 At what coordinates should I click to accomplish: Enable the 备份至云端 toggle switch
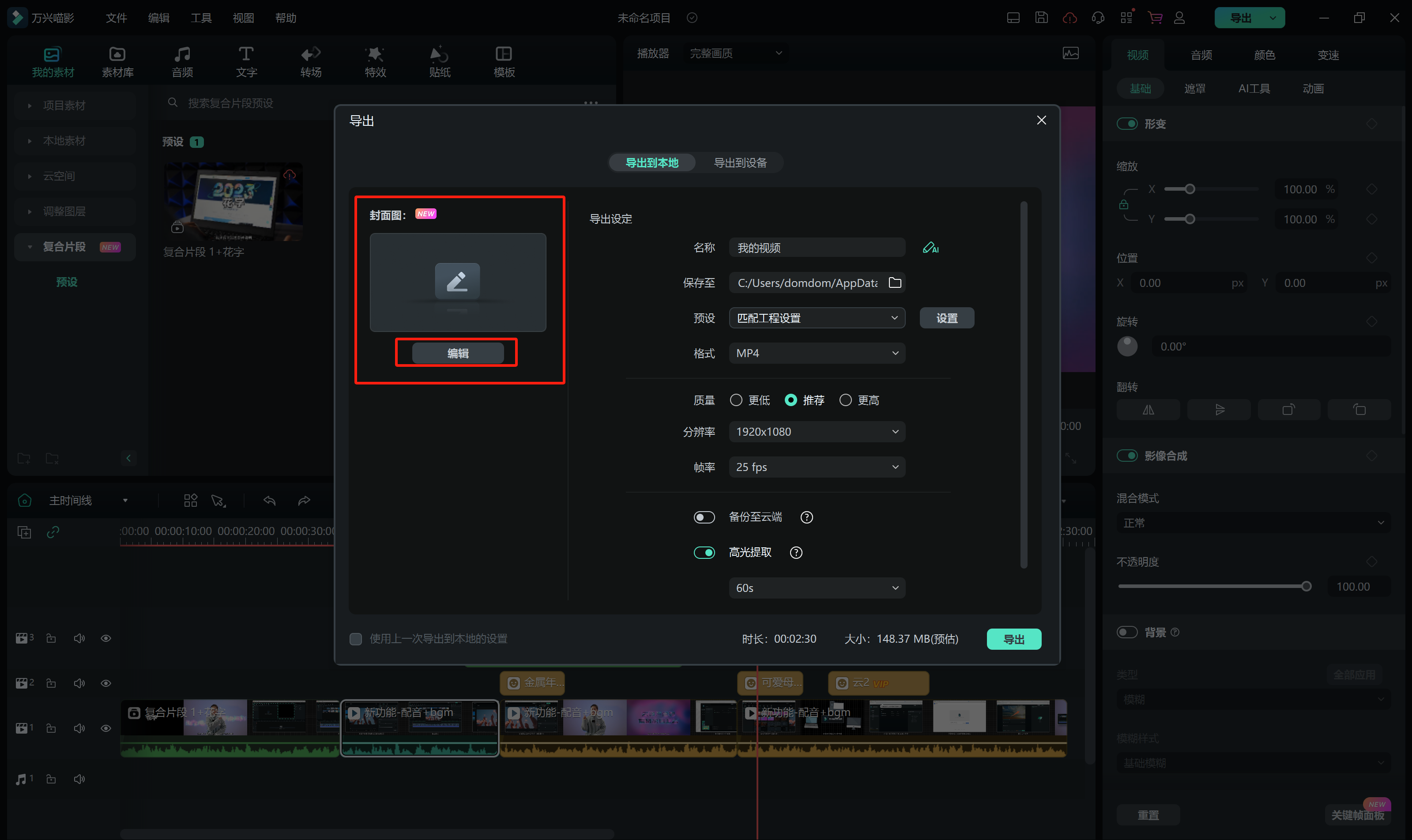coord(704,517)
